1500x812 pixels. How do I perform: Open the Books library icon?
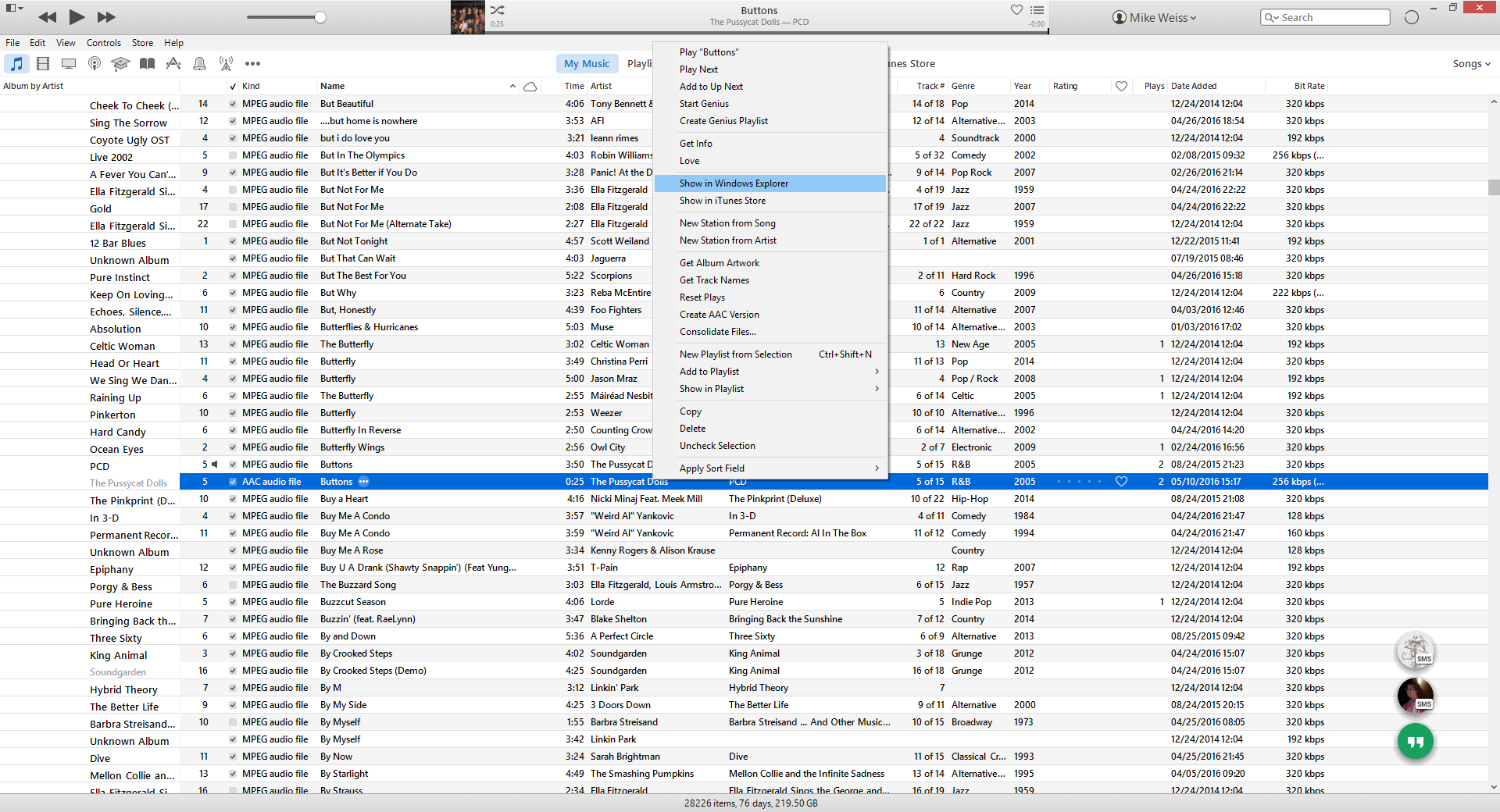[147, 63]
